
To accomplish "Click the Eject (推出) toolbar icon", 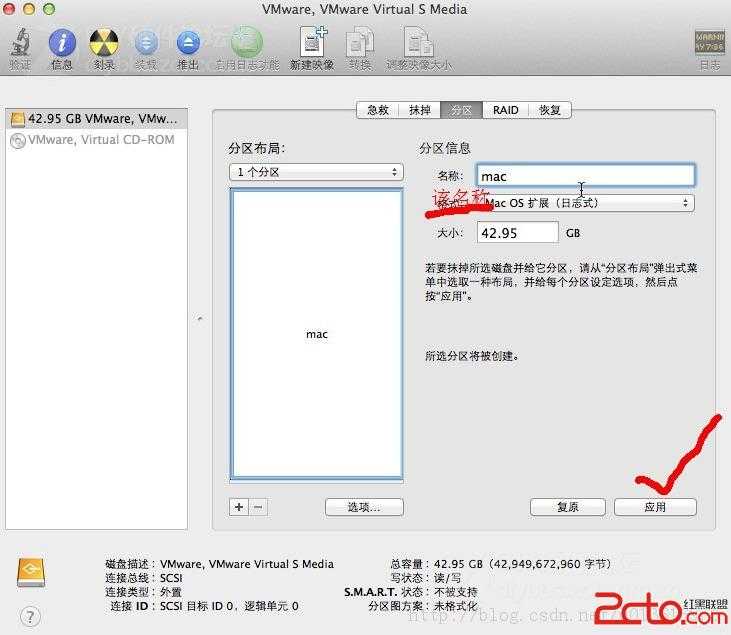I will click(x=188, y=43).
